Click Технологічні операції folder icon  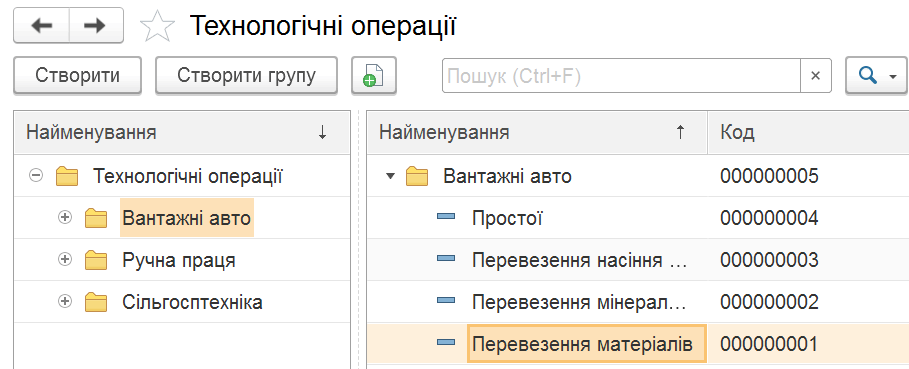(67, 176)
